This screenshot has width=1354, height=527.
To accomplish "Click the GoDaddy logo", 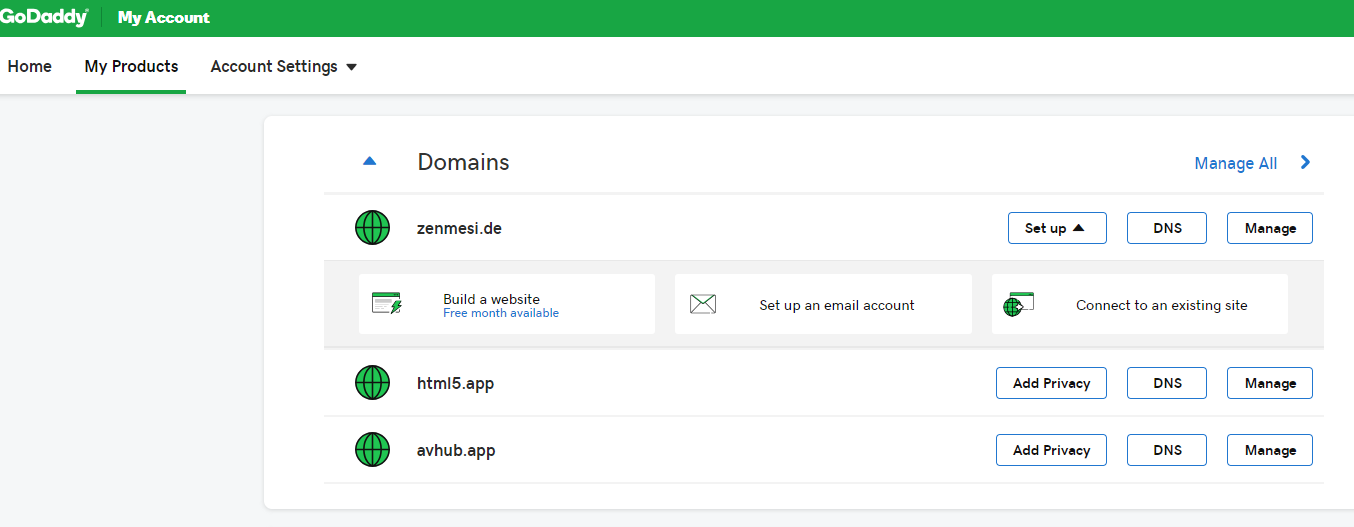I will (44, 18).
